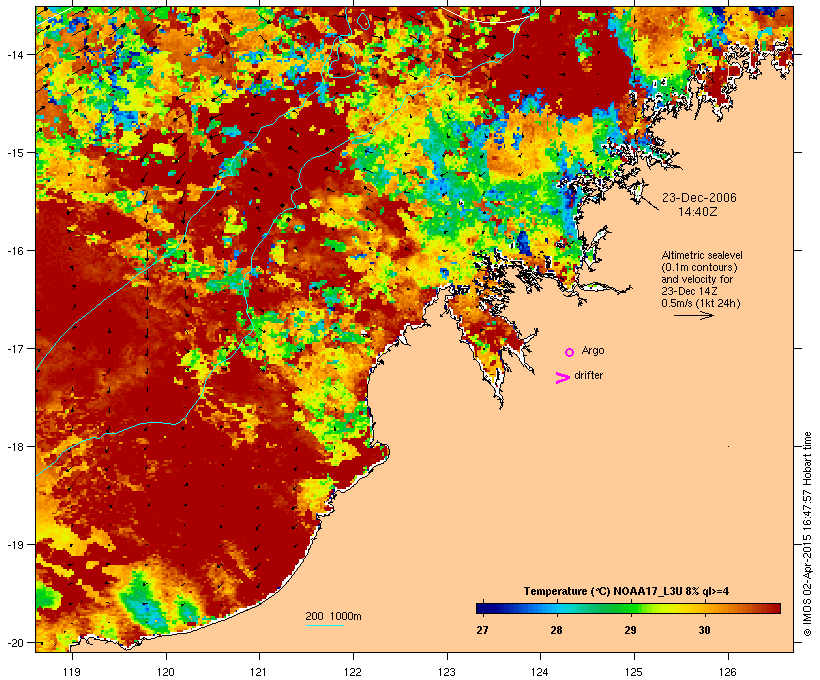Click the latitude label '-15'
Screen dimensions: 820x680
[x=14, y=152]
